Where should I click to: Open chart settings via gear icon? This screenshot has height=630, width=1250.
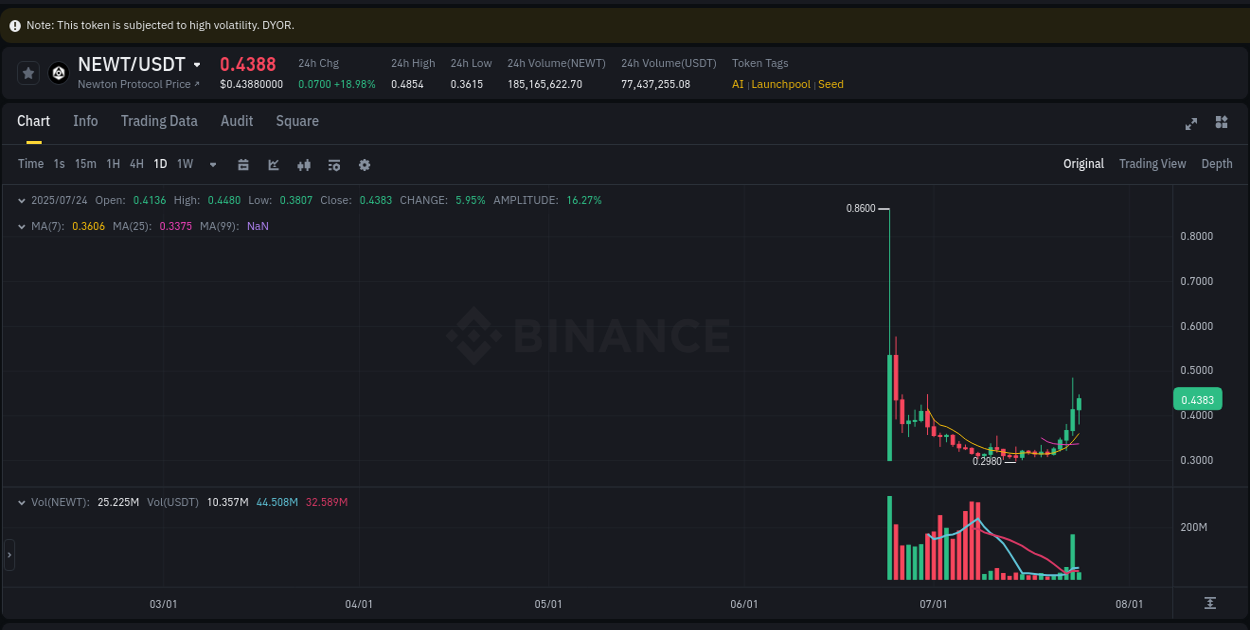(364, 164)
